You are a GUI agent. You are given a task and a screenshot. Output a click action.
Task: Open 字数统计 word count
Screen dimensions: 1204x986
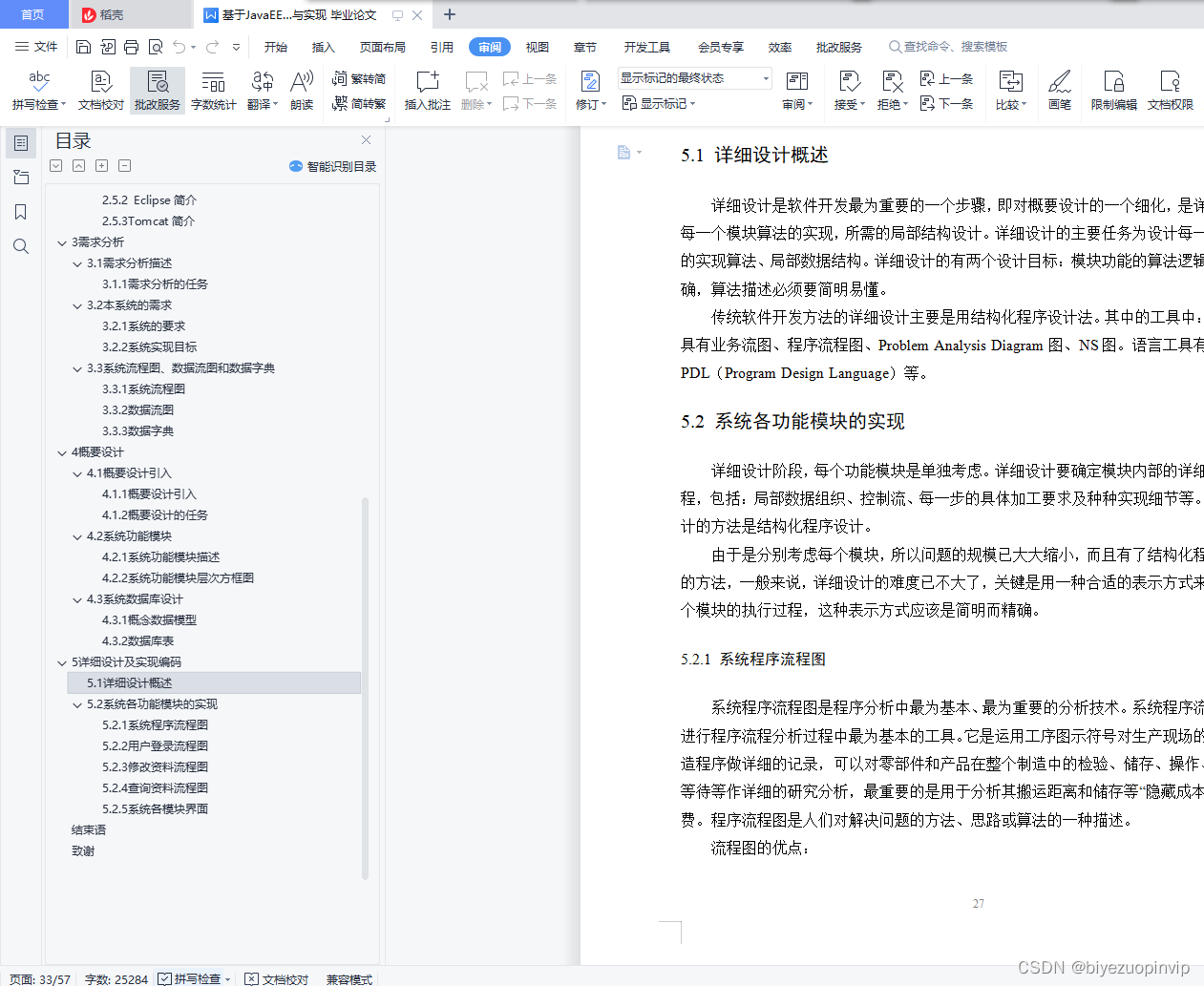coord(213,91)
